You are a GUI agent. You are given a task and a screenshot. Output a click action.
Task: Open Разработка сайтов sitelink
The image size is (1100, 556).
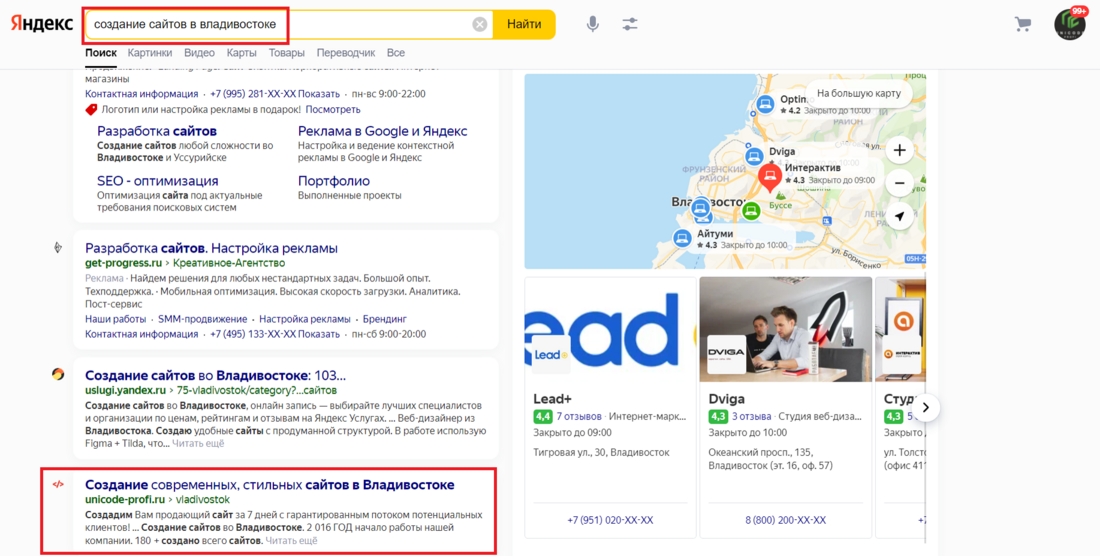[156, 131]
